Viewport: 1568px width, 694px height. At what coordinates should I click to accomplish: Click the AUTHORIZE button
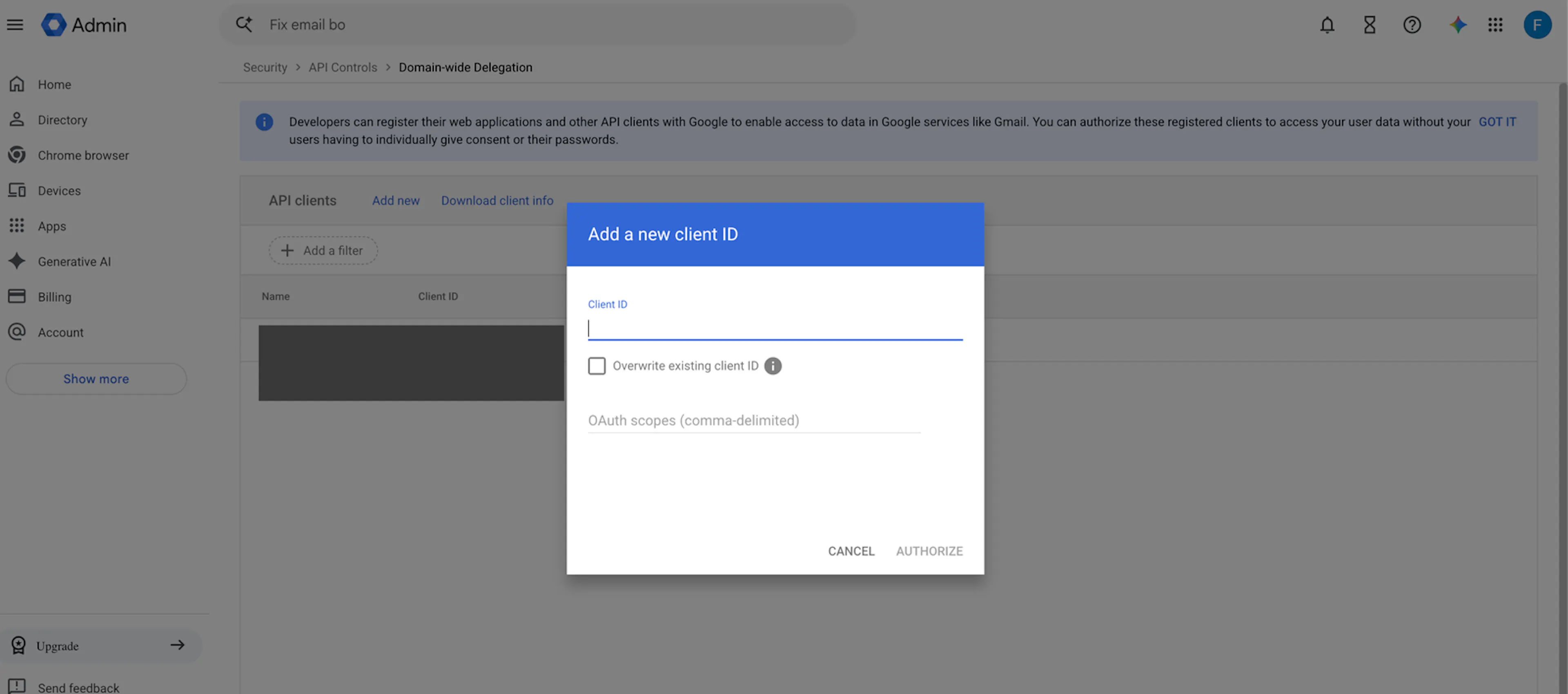click(x=929, y=551)
